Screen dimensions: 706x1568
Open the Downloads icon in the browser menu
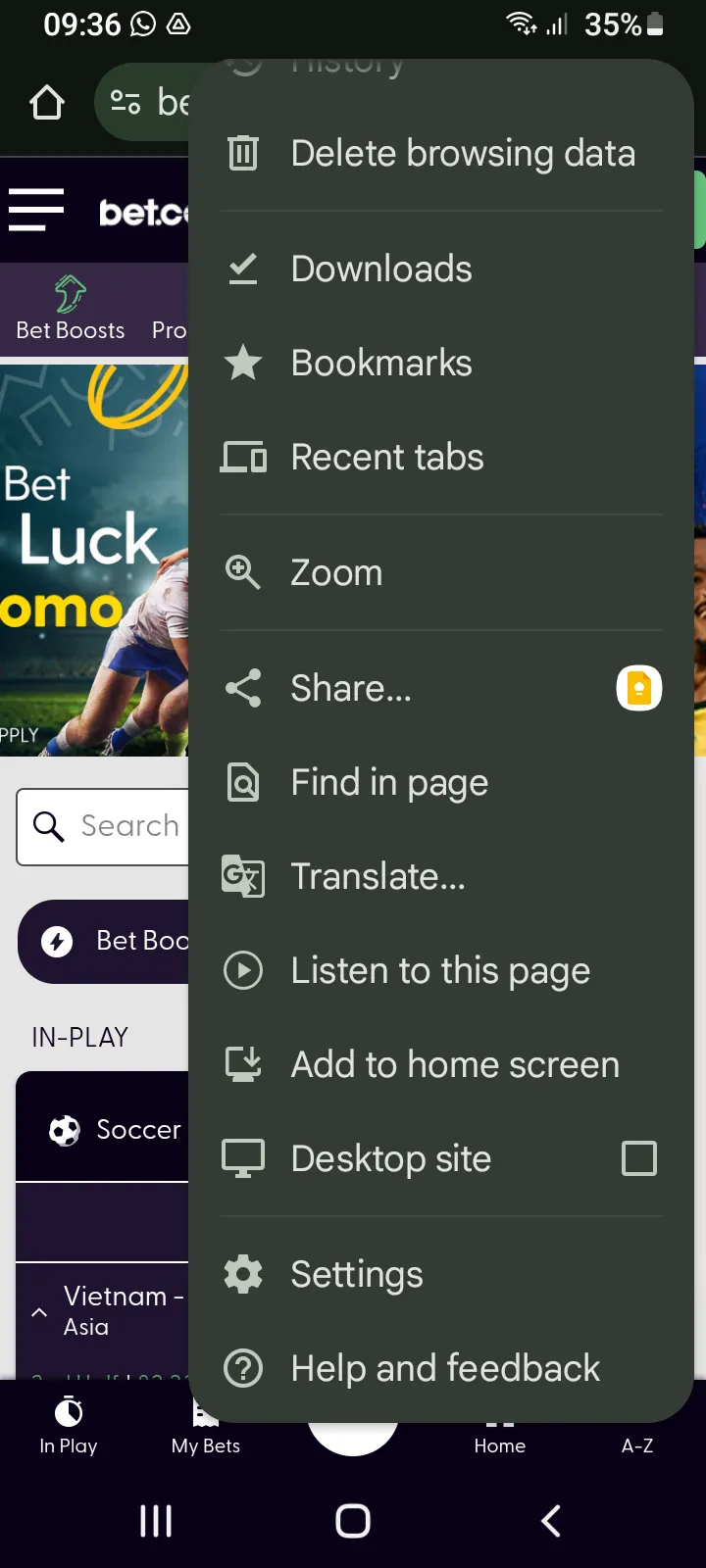[243, 269]
